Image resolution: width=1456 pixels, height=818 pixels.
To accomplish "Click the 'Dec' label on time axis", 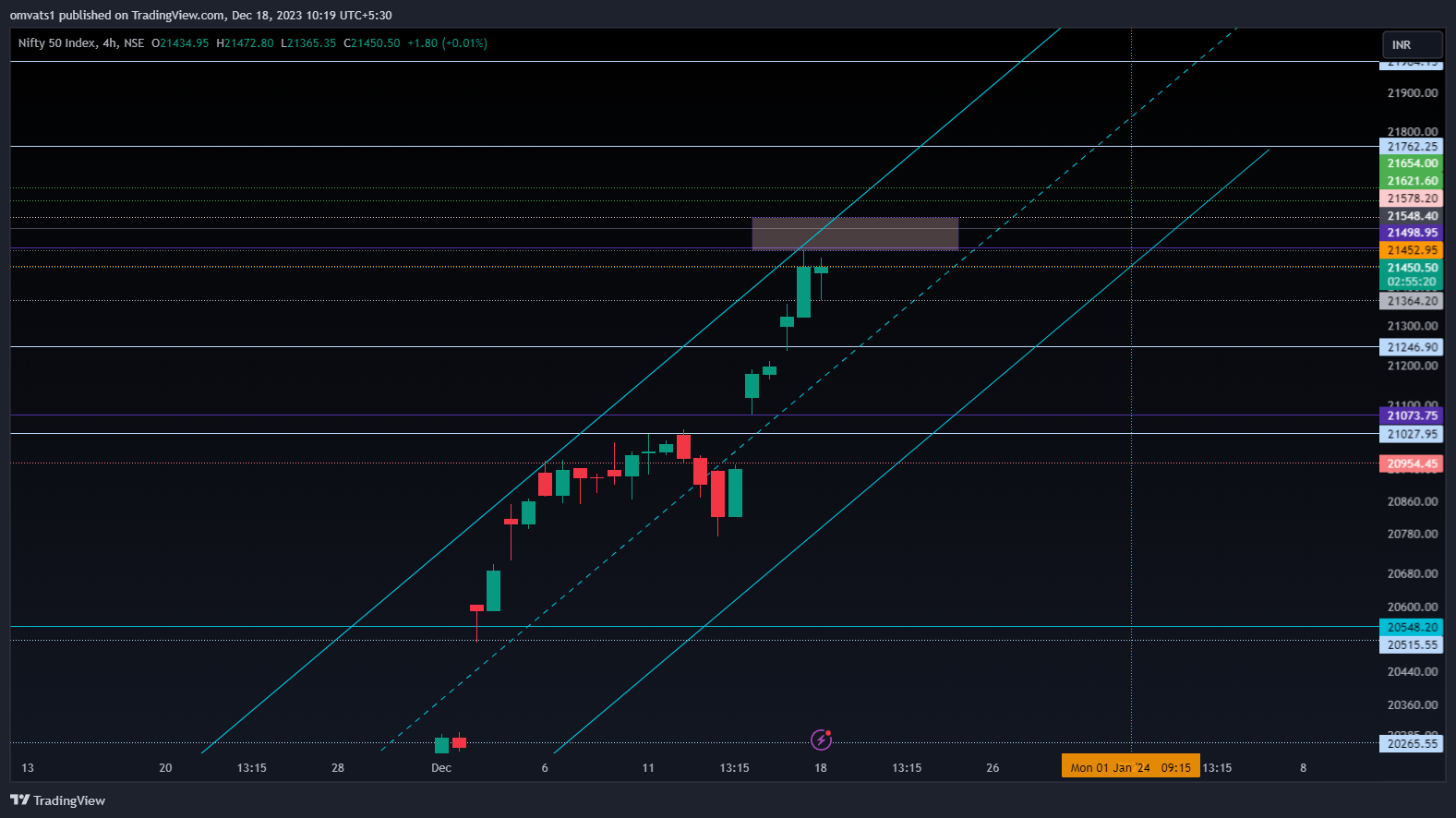I will point(441,768).
